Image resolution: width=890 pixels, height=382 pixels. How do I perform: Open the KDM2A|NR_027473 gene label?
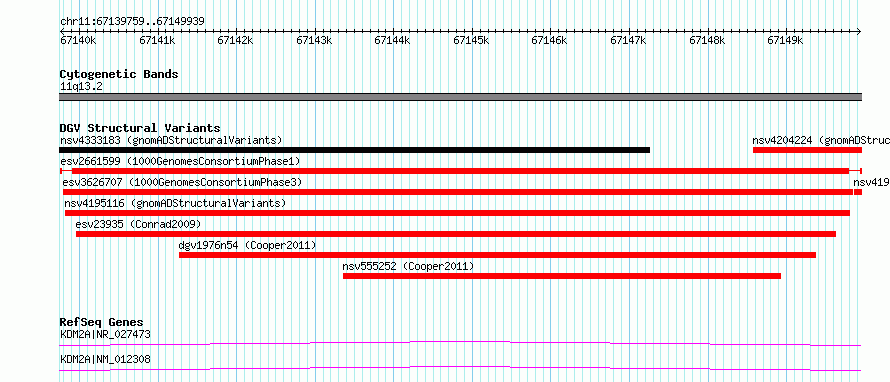105,334
